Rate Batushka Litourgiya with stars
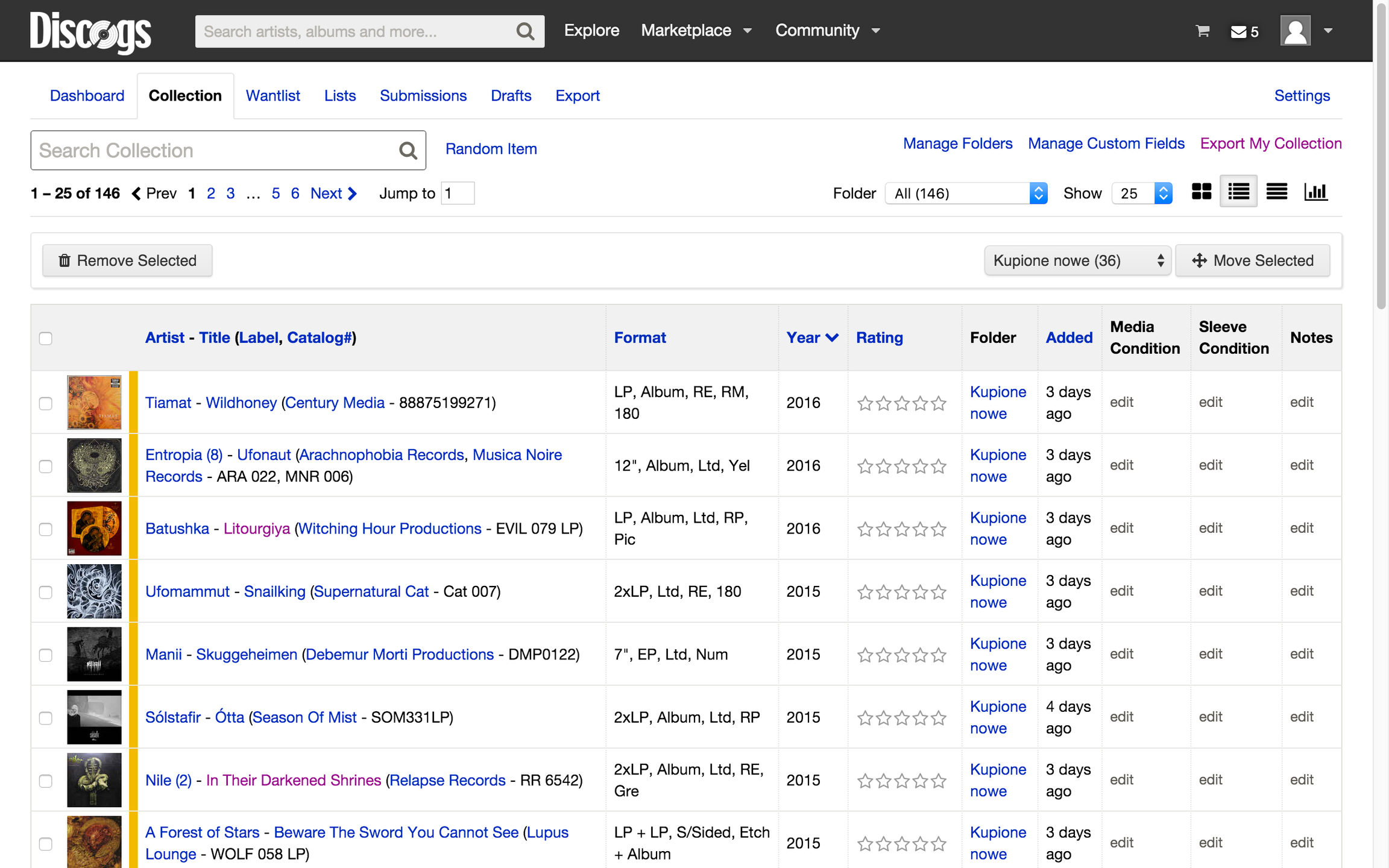The height and width of the screenshot is (868, 1389). tap(902, 529)
